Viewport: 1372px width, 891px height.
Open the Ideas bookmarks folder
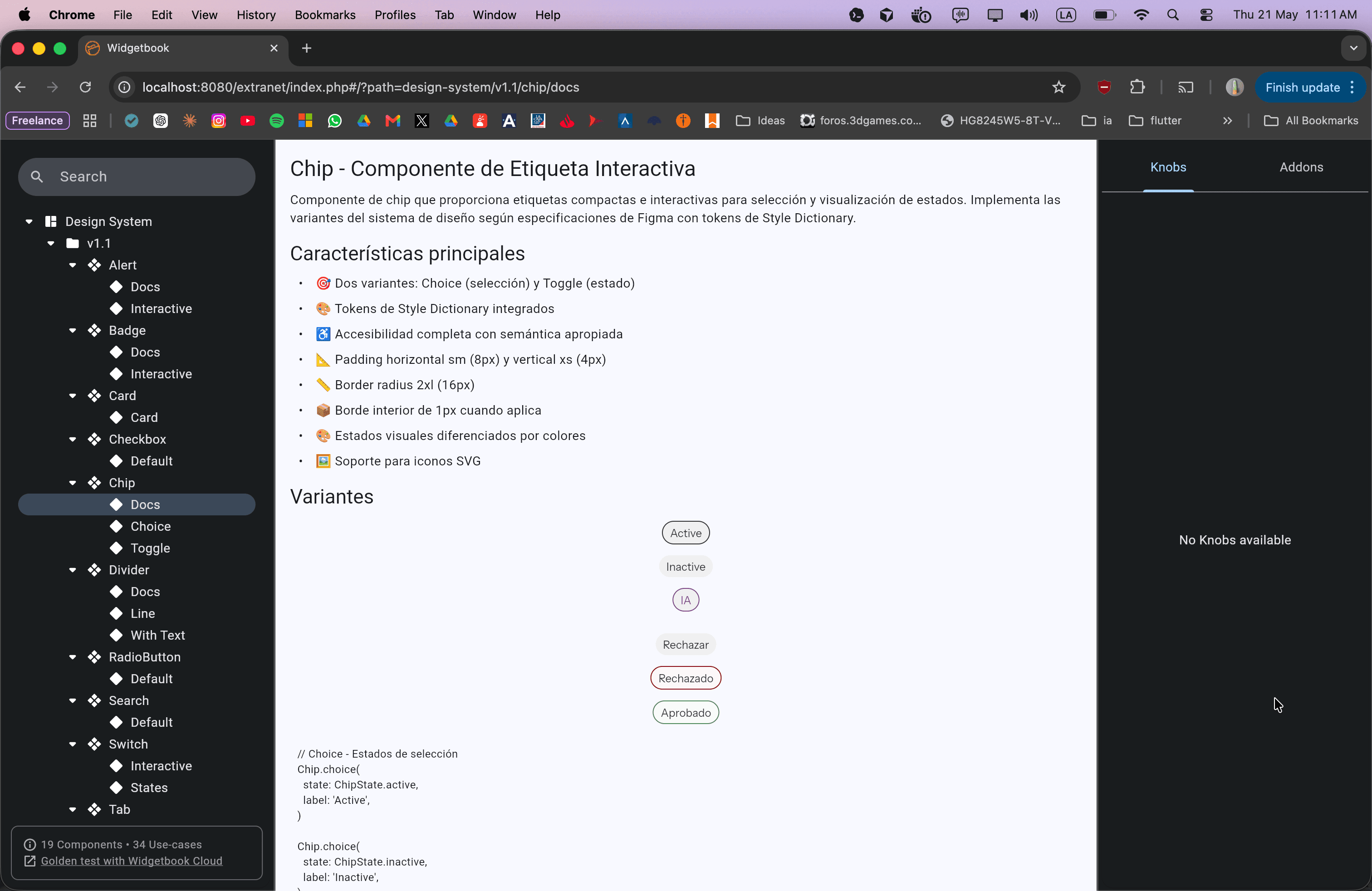click(760, 121)
